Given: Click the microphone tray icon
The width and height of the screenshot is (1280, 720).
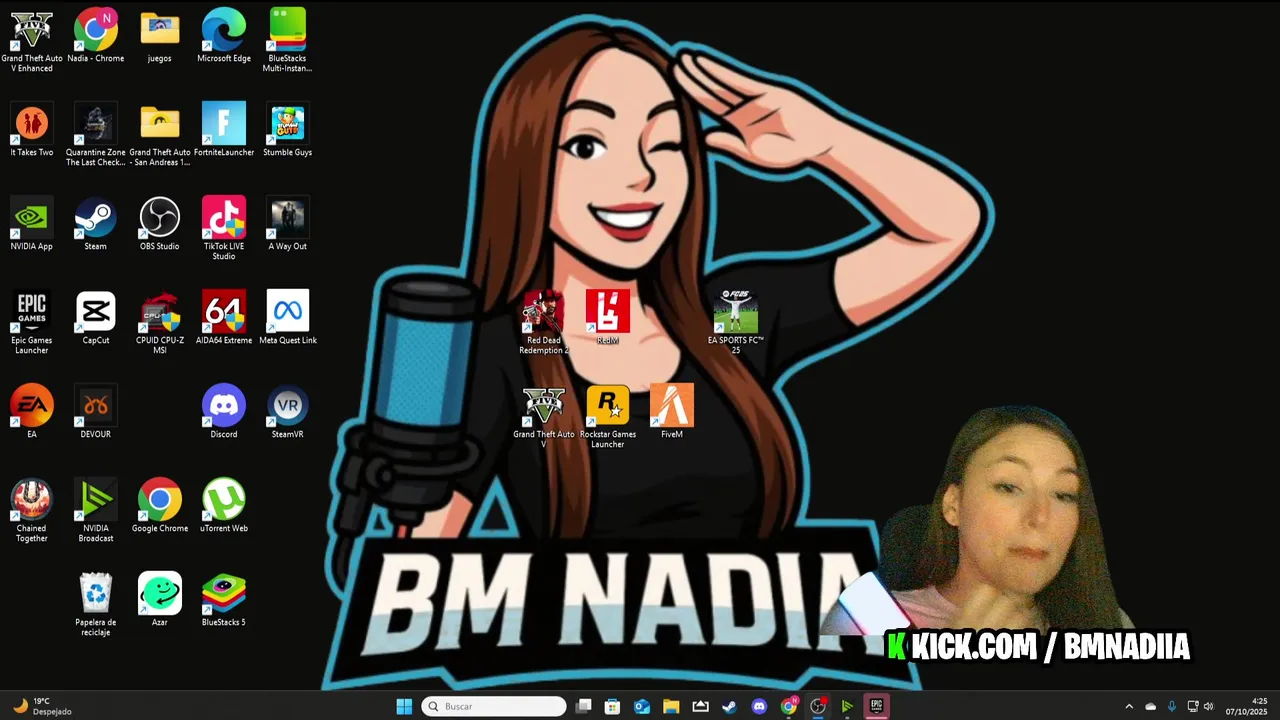Looking at the screenshot, I should click(1172, 707).
